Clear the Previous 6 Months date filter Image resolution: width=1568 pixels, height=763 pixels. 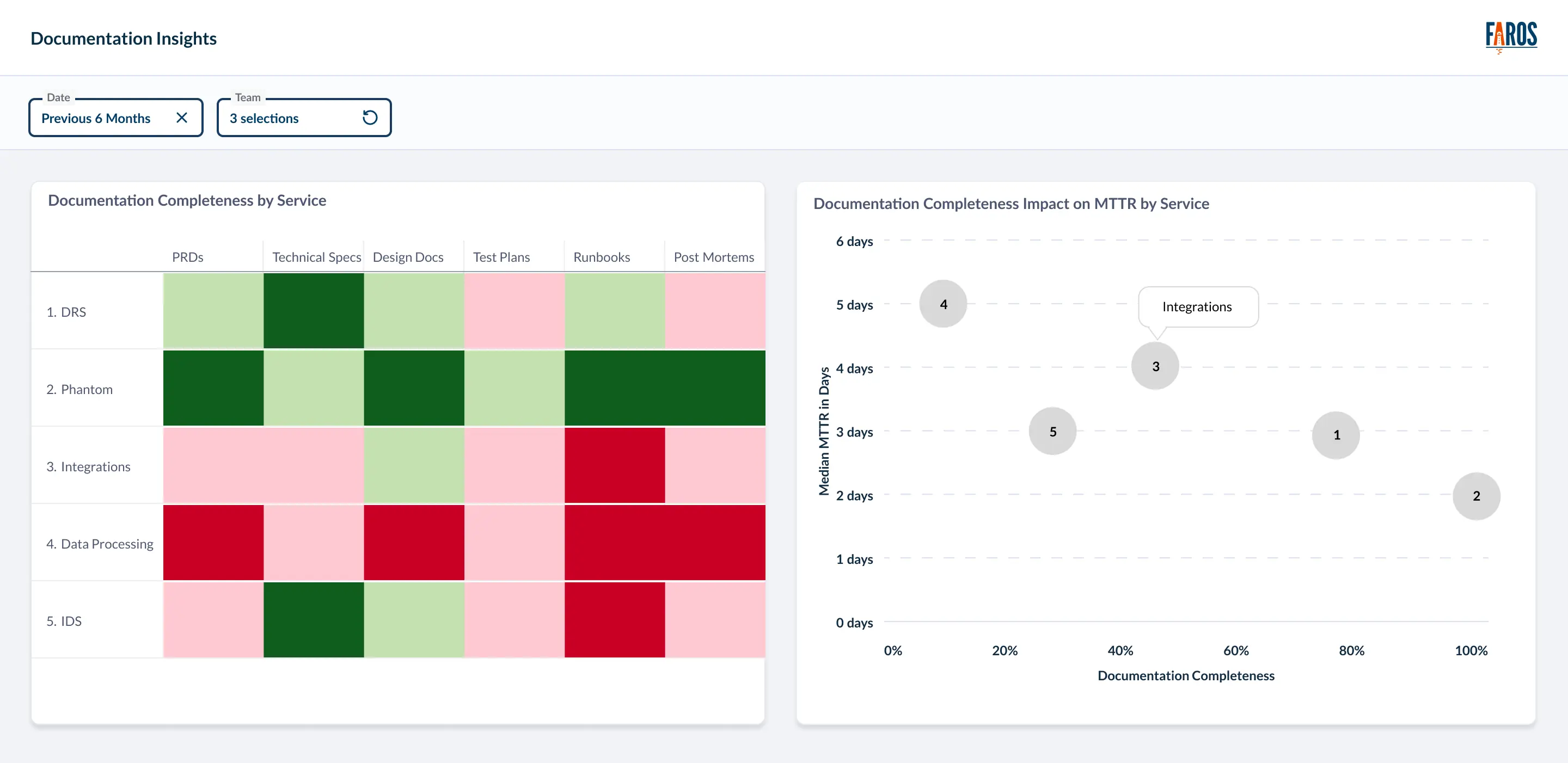tap(181, 118)
